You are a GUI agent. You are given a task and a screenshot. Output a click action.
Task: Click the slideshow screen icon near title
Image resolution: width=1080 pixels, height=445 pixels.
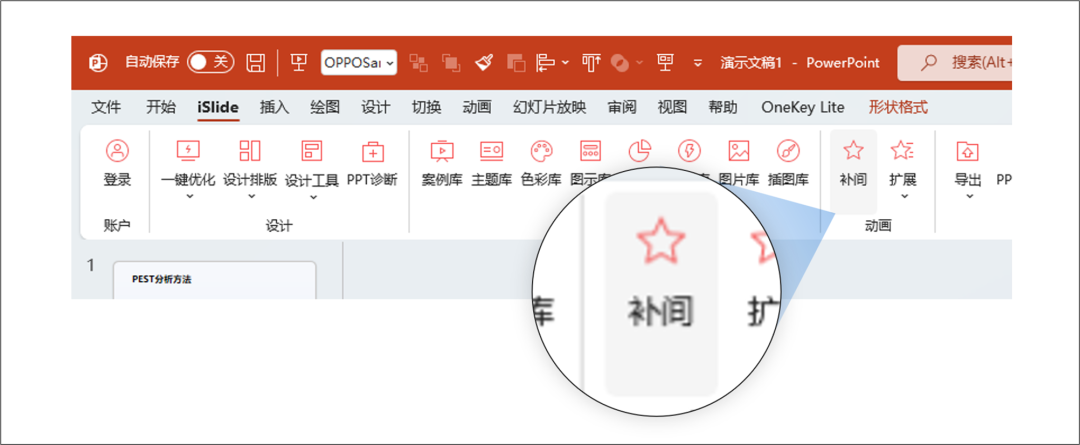click(x=665, y=63)
